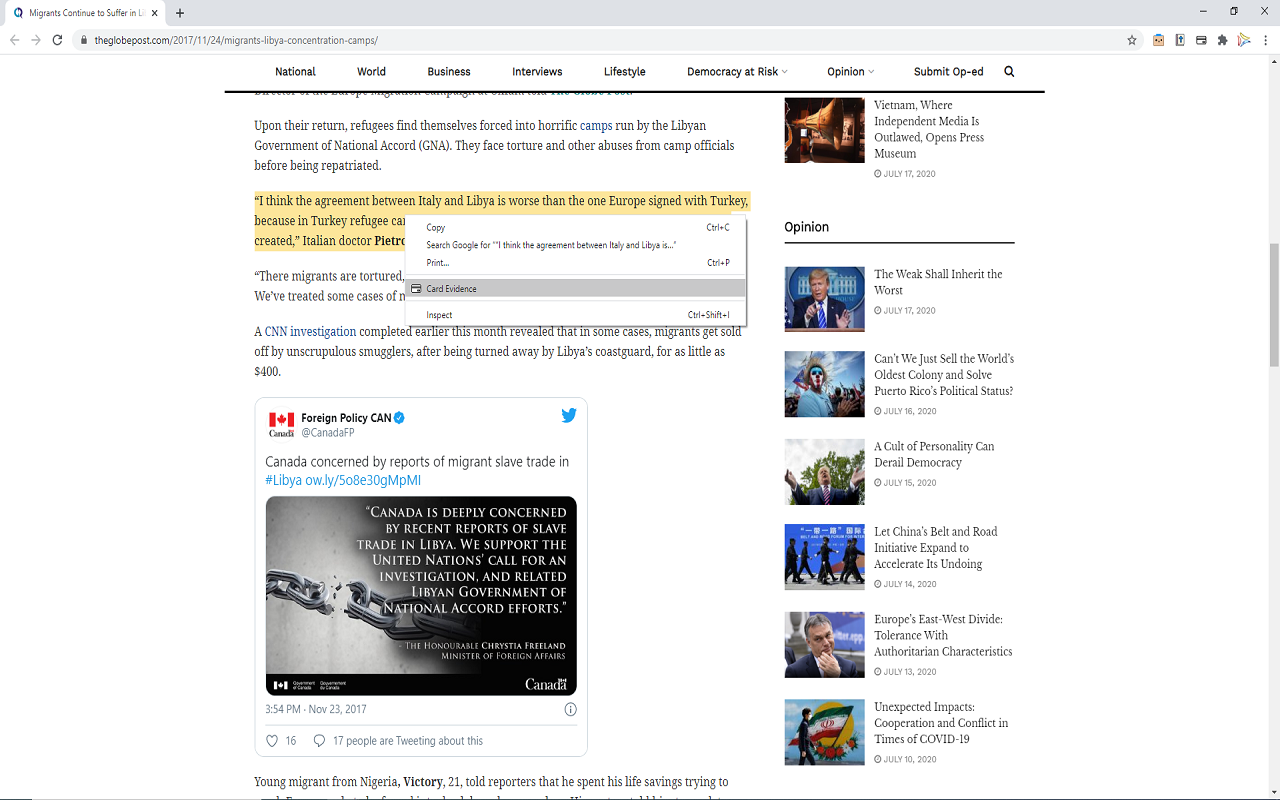This screenshot has width=1280, height=800.
Task: Open the broken chain tweet image
Action: click(421, 596)
